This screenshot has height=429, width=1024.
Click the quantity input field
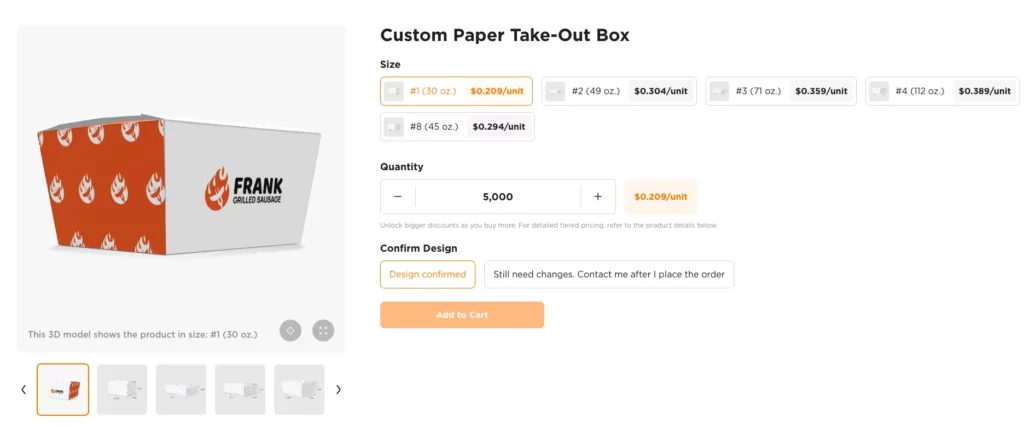497,197
